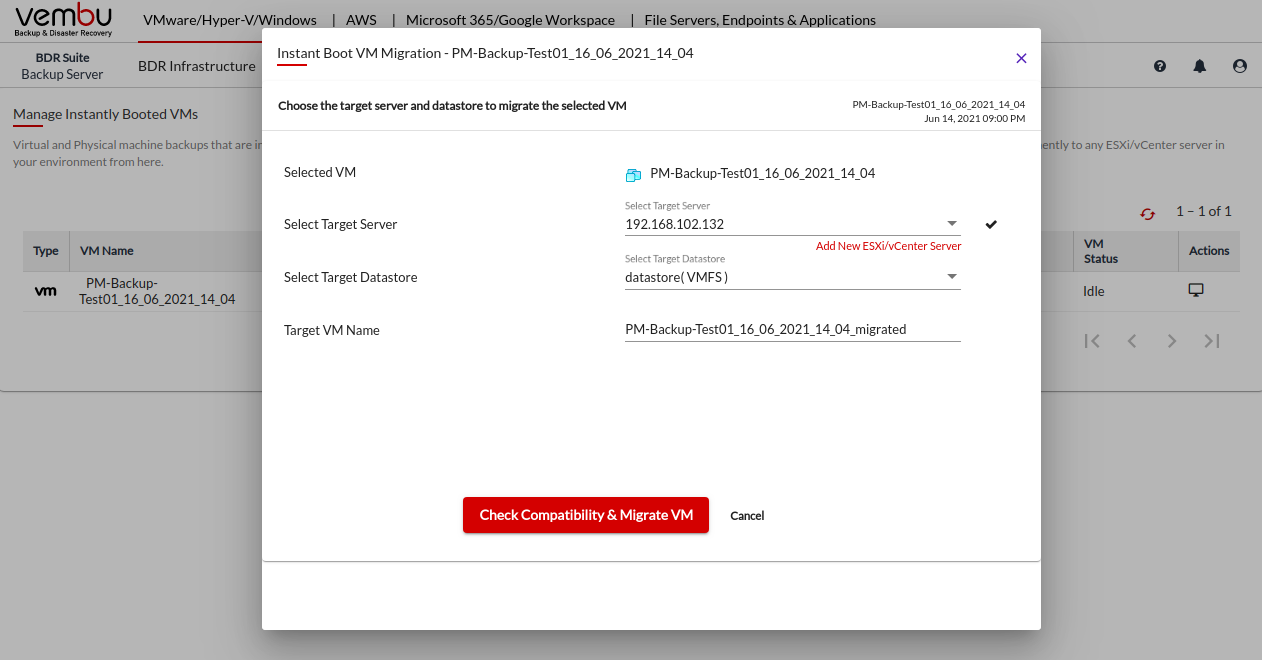Open the notifications bell icon
The image size is (1262, 660).
(1200, 66)
